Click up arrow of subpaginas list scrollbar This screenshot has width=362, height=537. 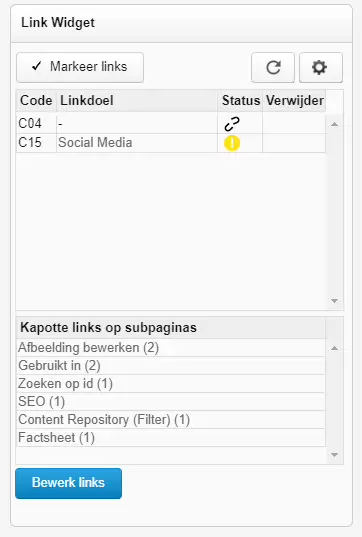[335, 348]
